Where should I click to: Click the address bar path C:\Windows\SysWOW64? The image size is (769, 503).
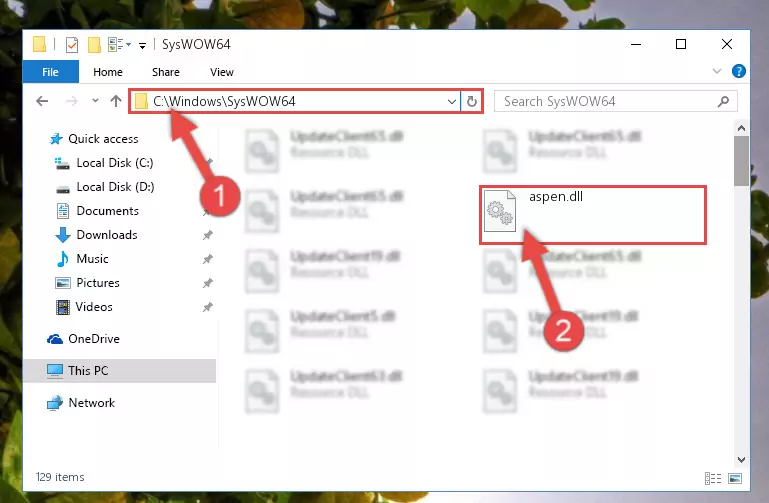pos(224,101)
